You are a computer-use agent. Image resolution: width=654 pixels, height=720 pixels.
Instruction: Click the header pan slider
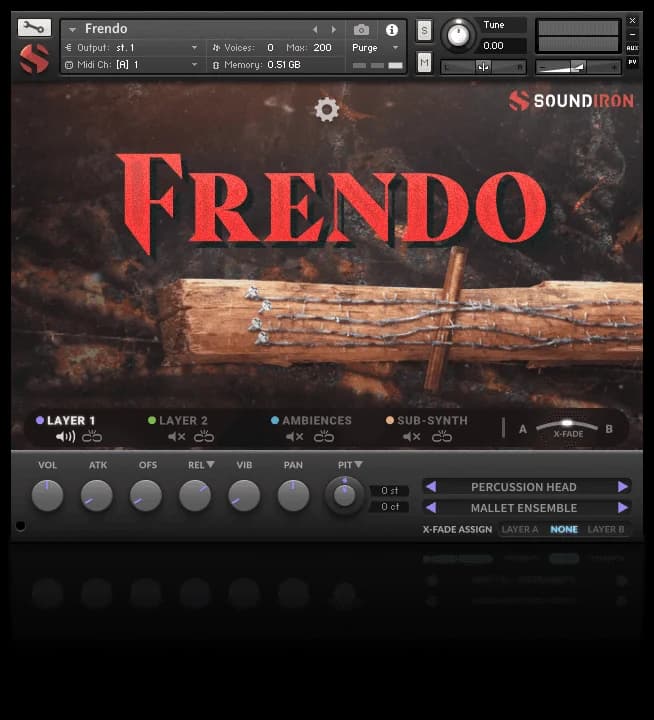tap(483, 68)
